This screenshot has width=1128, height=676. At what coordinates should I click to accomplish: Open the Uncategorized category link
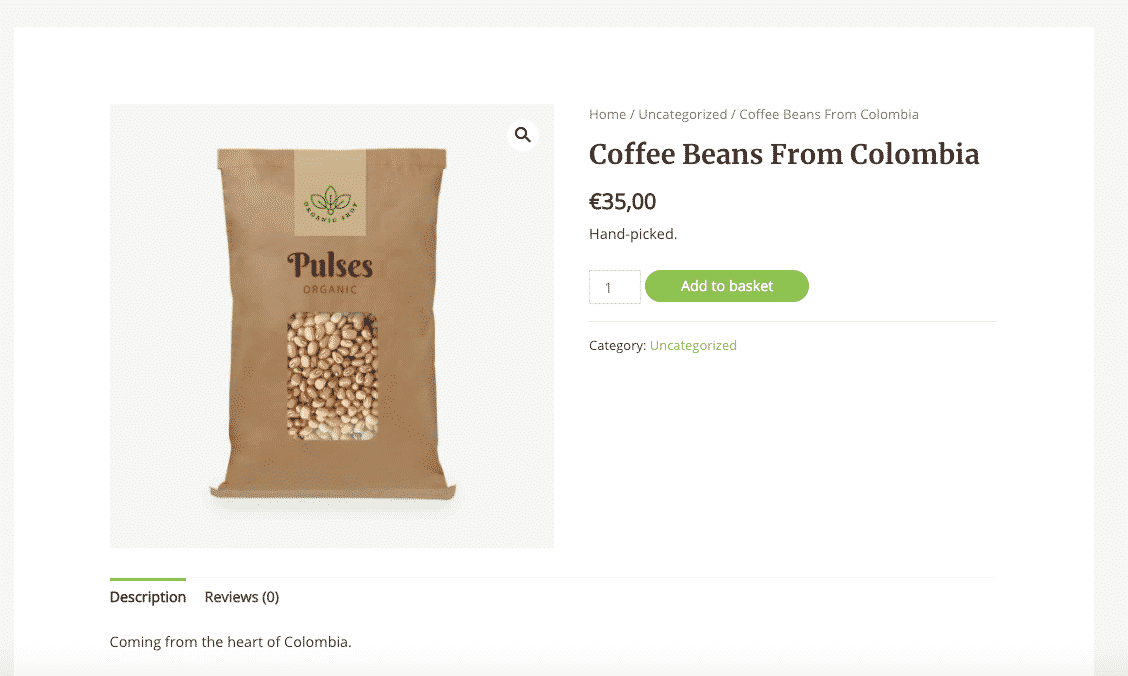click(693, 345)
